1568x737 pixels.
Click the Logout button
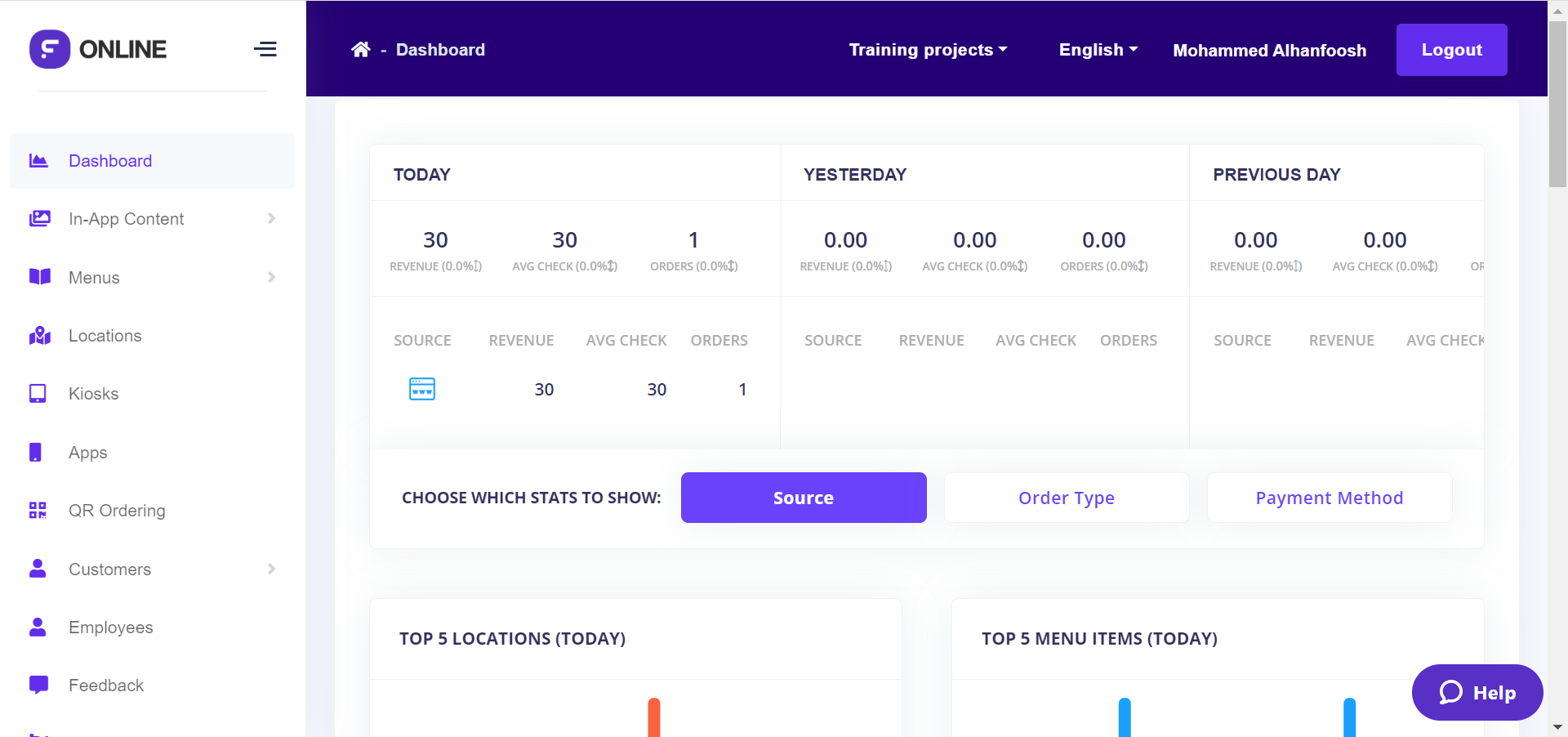[x=1450, y=49]
